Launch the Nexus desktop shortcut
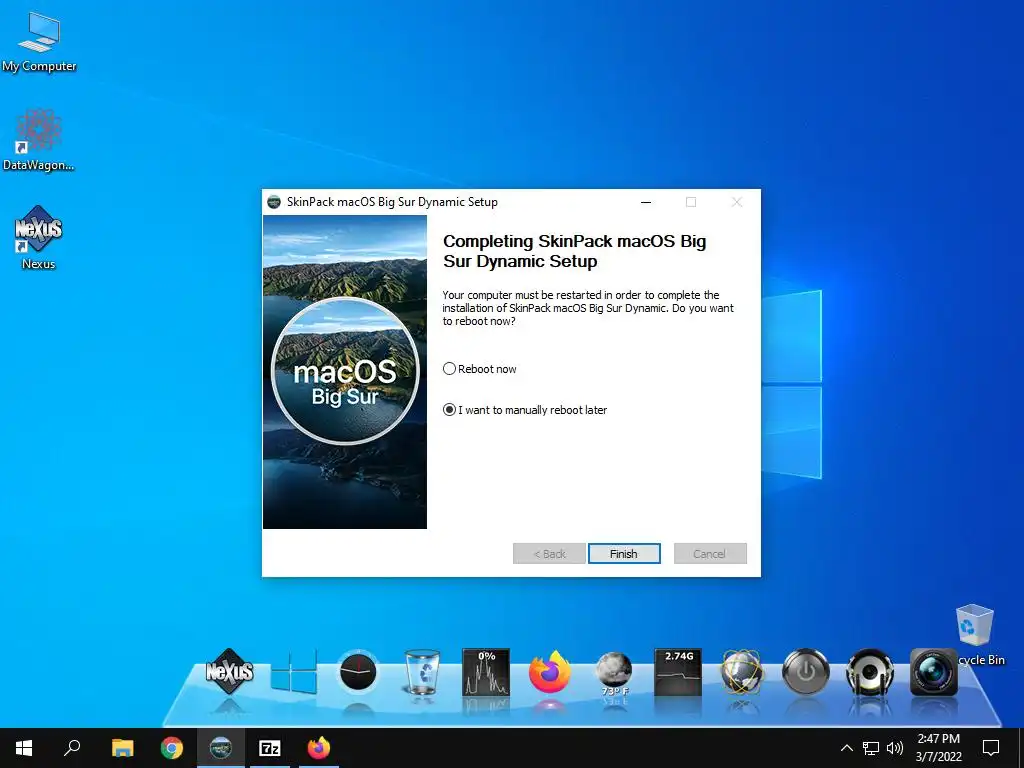Screen dimensions: 1024x768 tap(39, 238)
